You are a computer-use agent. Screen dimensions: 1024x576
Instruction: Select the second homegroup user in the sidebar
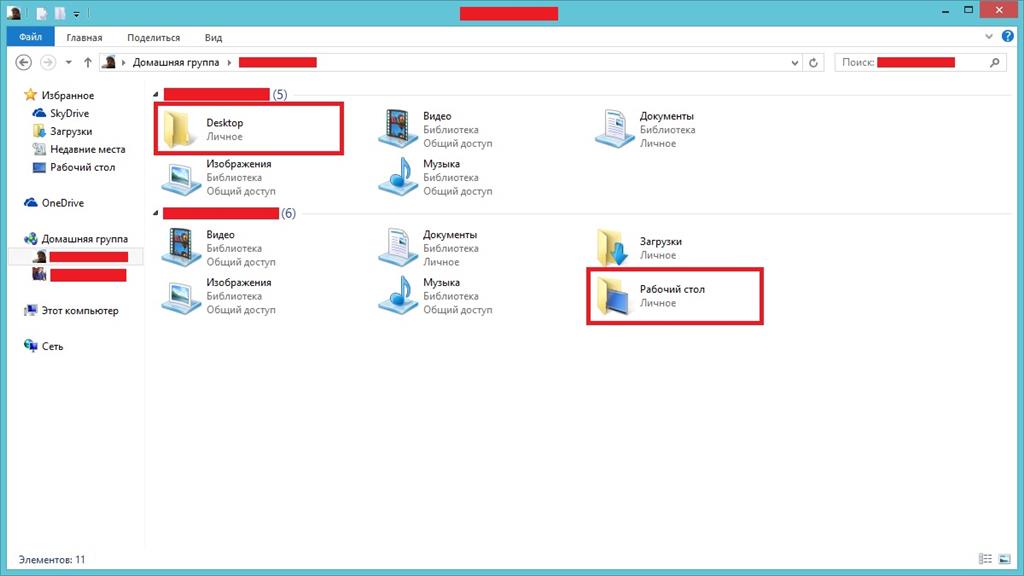click(80, 275)
